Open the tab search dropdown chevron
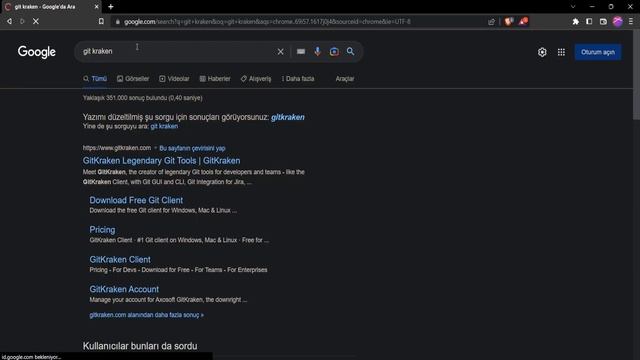Viewport: 640px width, 360px height. [x=573, y=7]
